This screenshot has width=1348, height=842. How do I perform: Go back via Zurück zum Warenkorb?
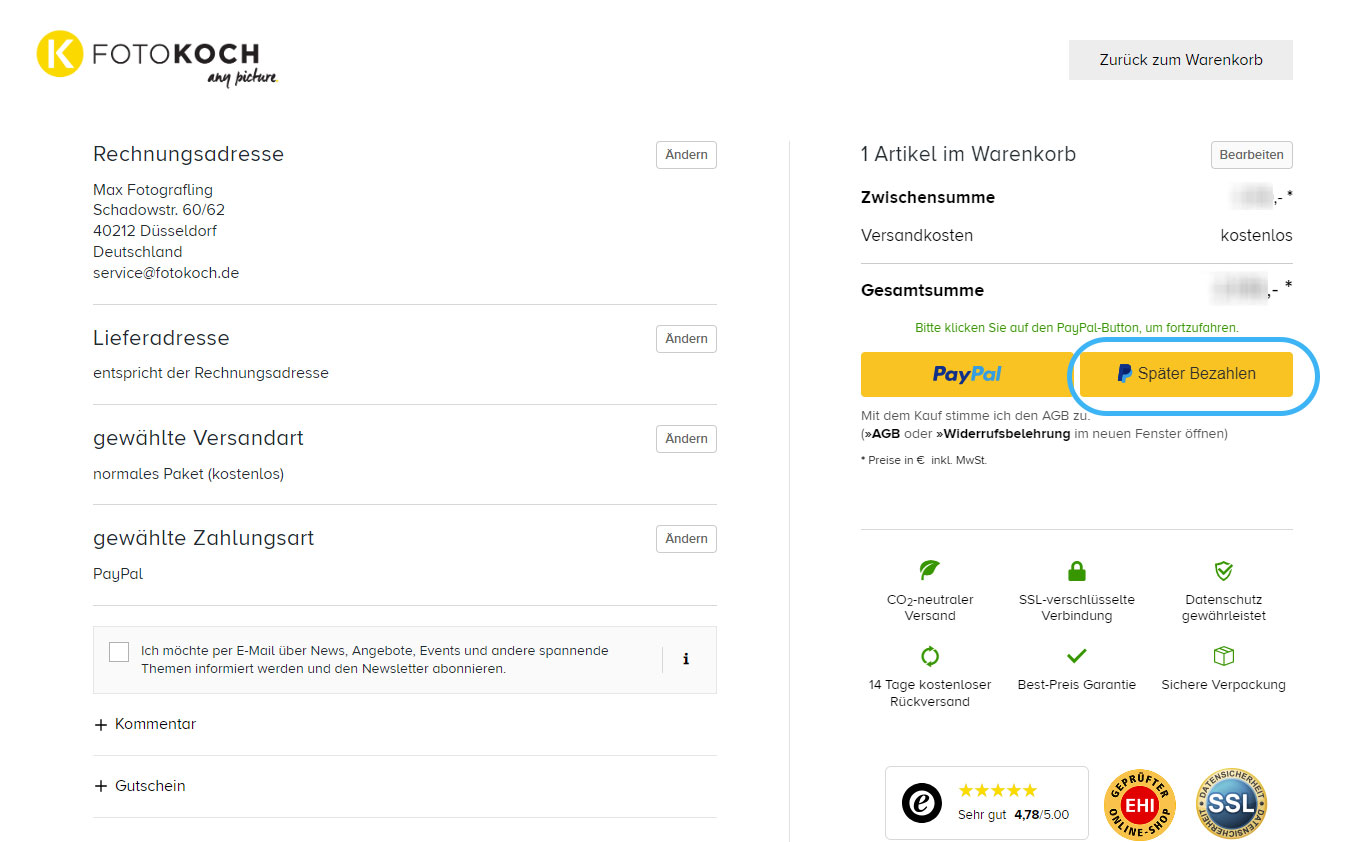tap(1180, 60)
